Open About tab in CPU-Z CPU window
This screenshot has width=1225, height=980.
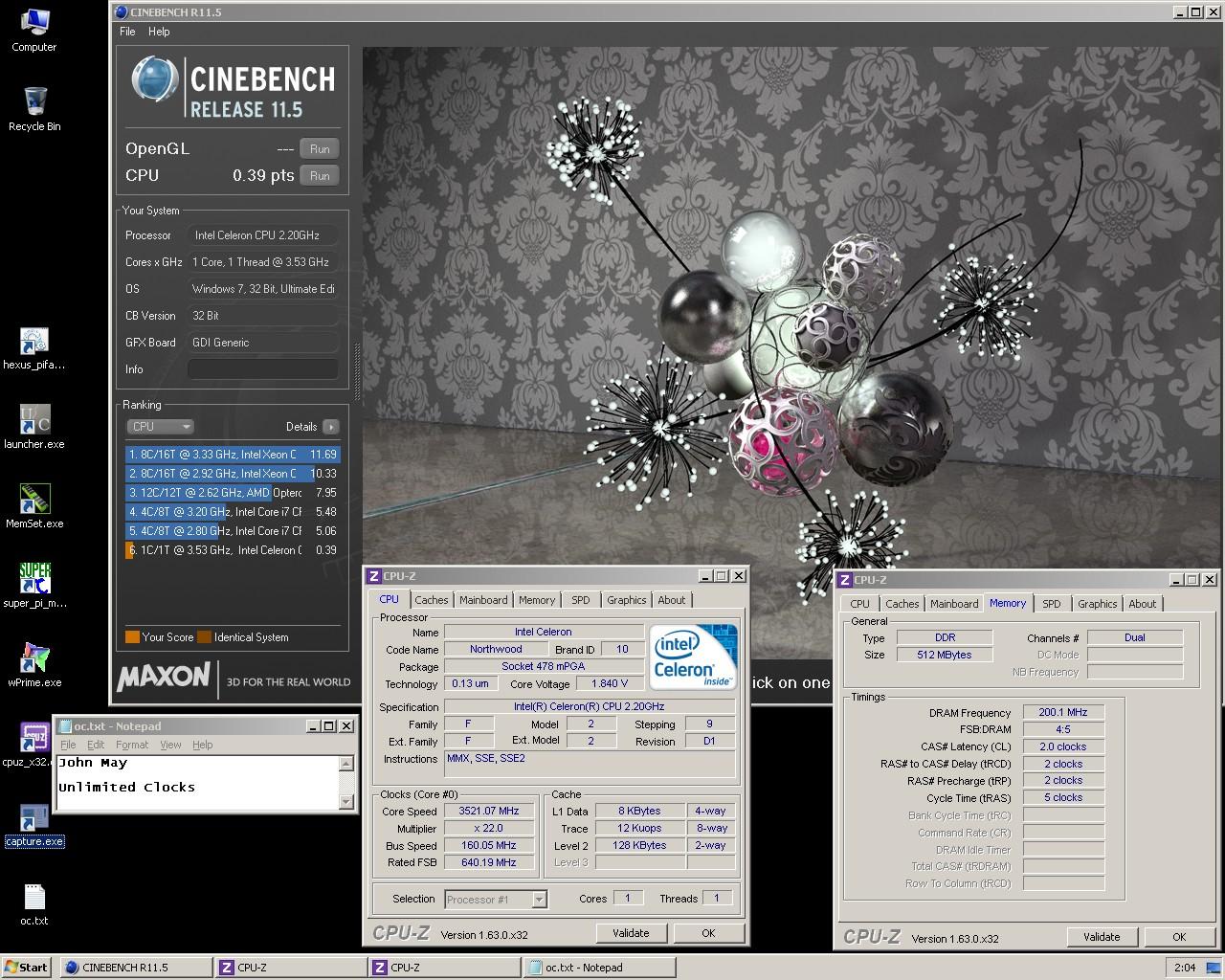671,600
